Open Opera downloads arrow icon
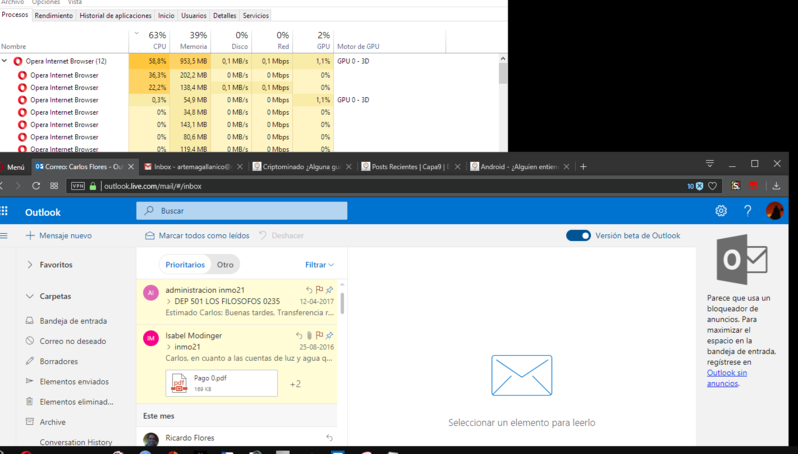 pyautogui.click(x=776, y=186)
